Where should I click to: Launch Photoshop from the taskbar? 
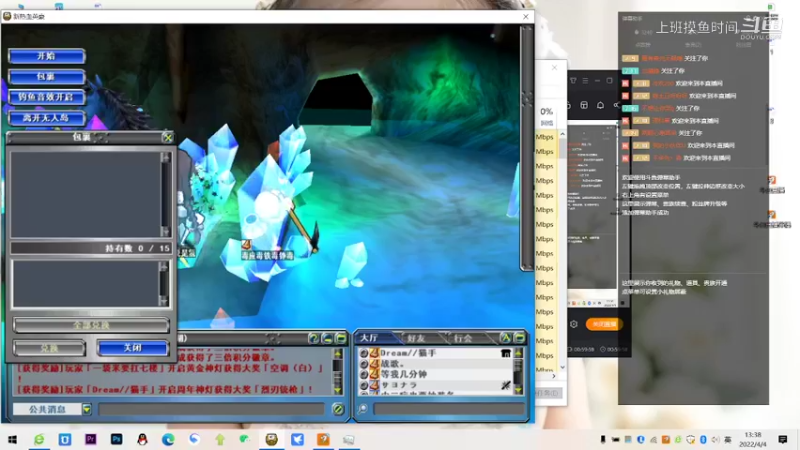click(116, 439)
